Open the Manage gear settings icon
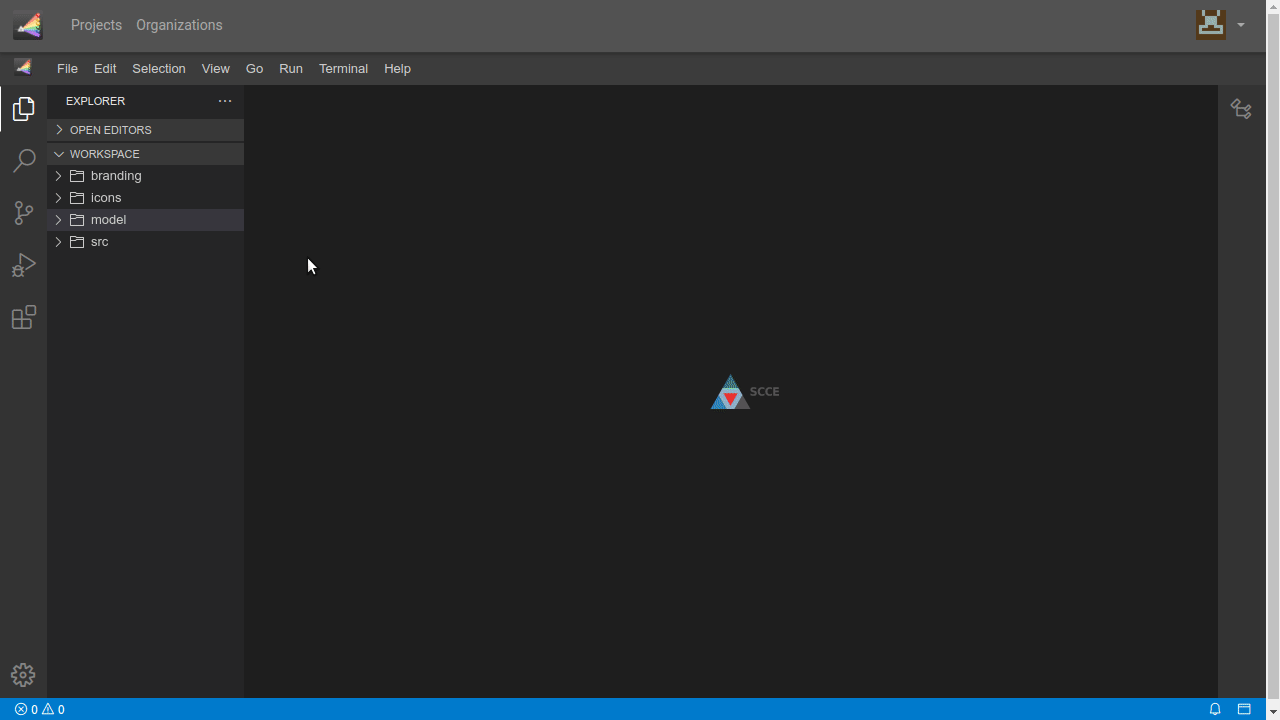1280x720 pixels. click(23, 675)
